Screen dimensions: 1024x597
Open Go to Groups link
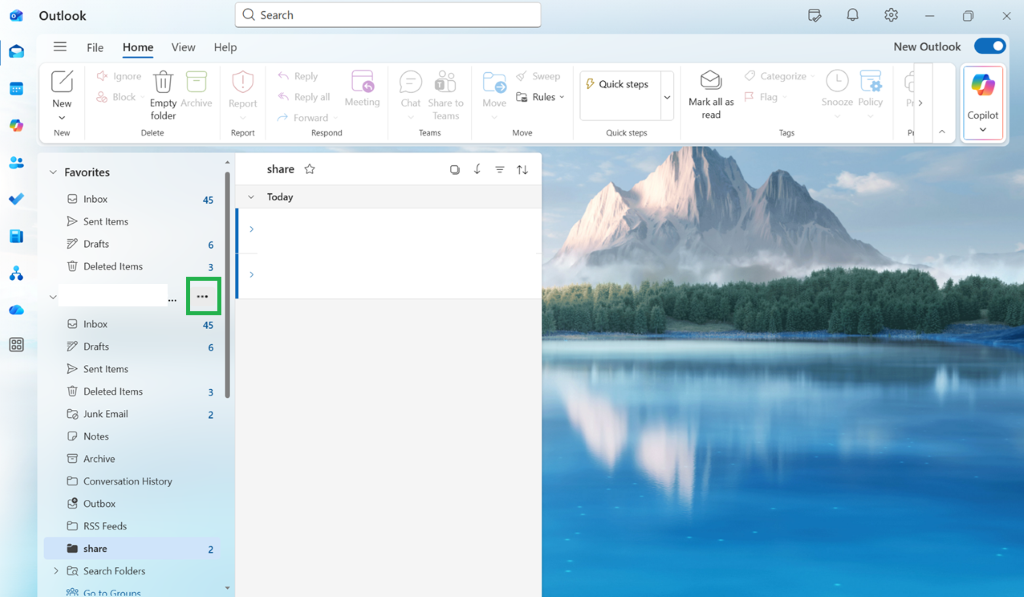[x=112, y=592]
